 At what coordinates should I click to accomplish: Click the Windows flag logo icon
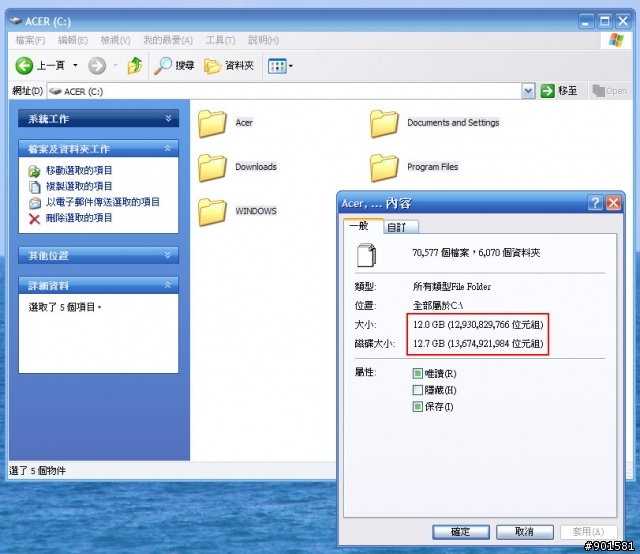point(616,40)
